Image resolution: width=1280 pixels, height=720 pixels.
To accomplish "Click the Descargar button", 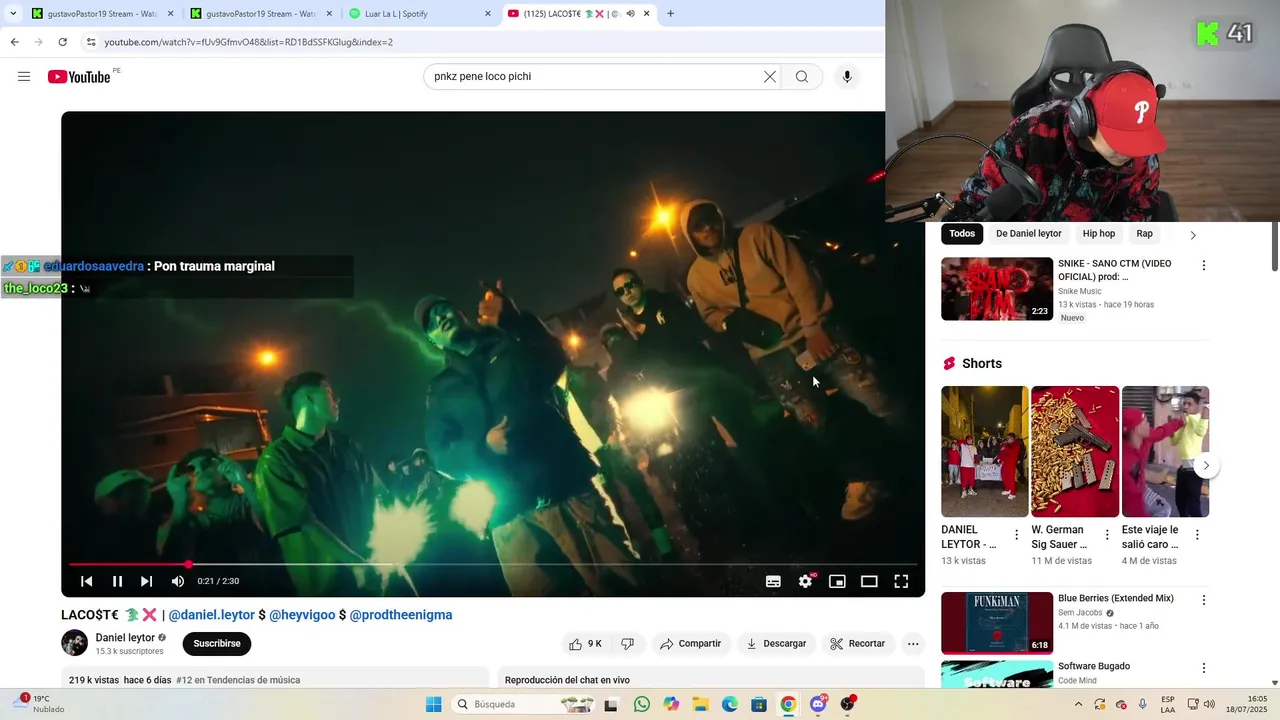I will 776,644.
